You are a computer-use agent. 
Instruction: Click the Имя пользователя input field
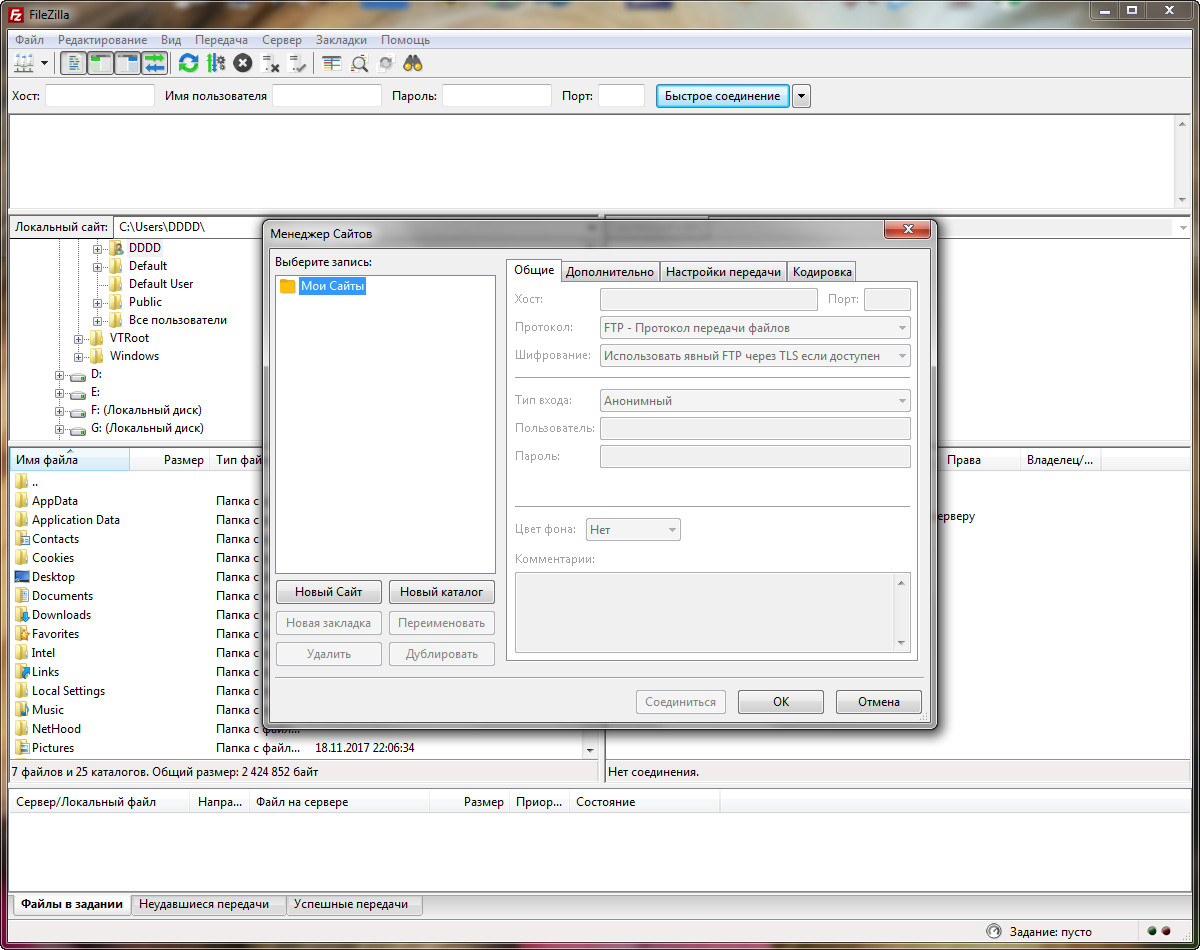pyautogui.click(x=327, y=96)
